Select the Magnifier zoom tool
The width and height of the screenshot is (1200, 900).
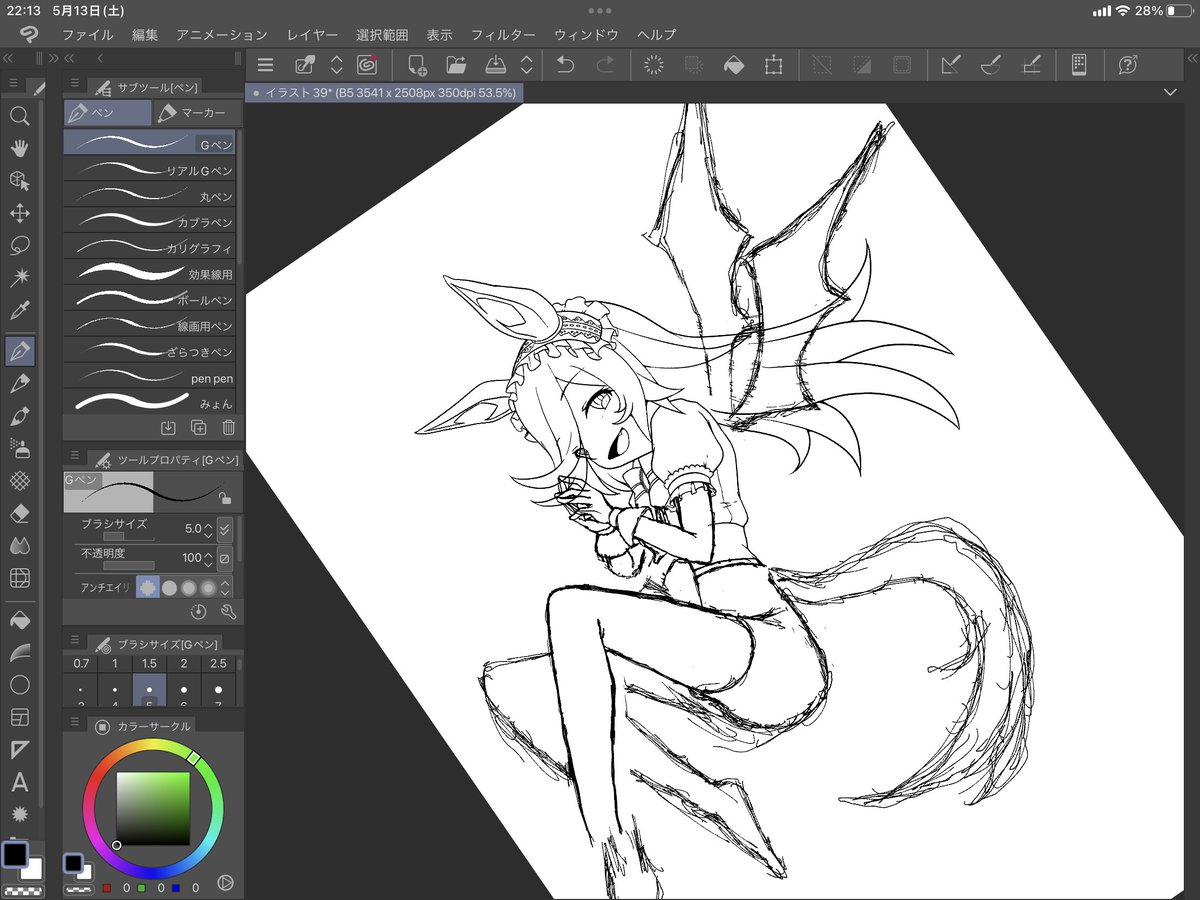point(19,116)
